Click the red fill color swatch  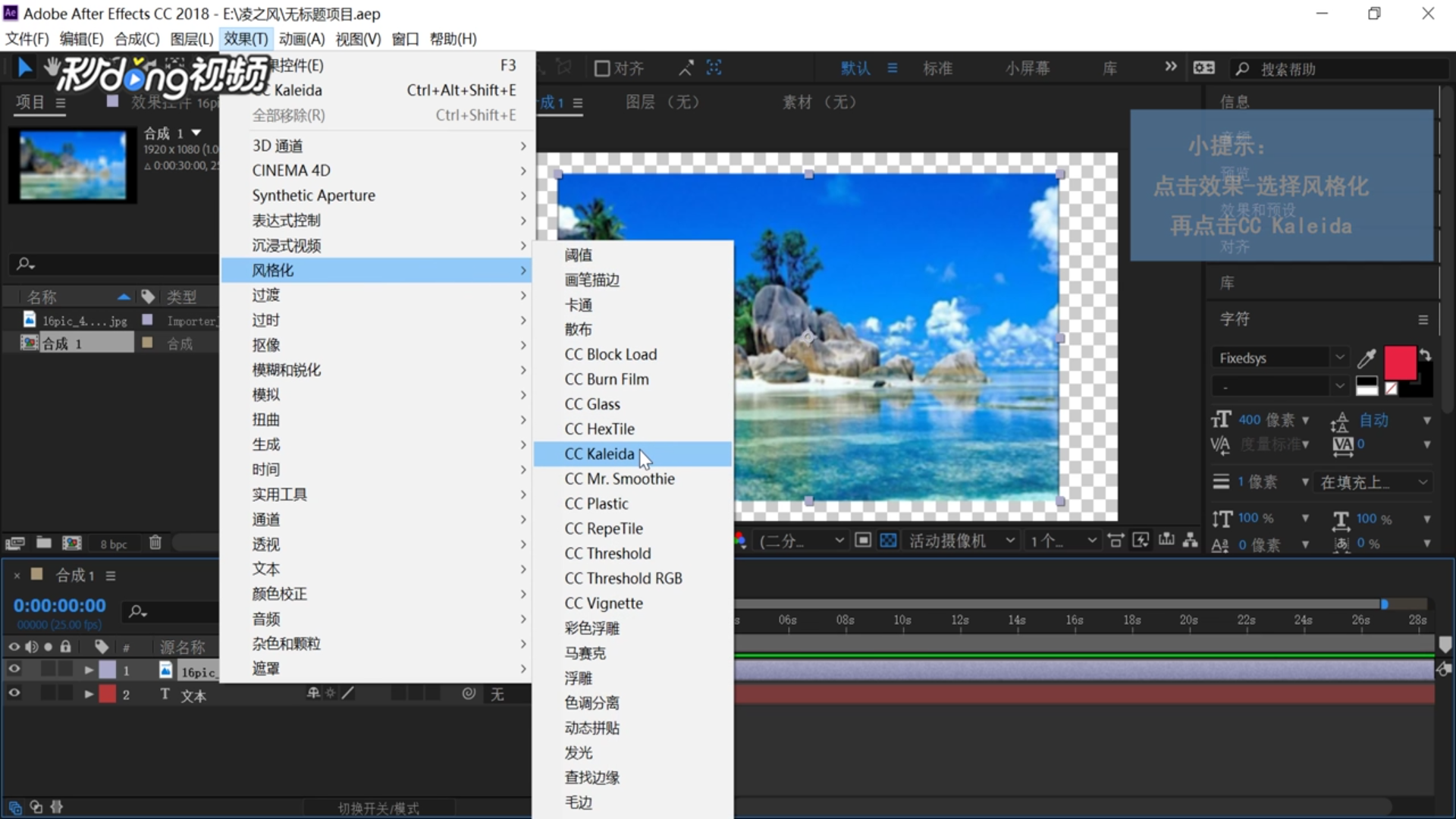tap(1399, 362)
